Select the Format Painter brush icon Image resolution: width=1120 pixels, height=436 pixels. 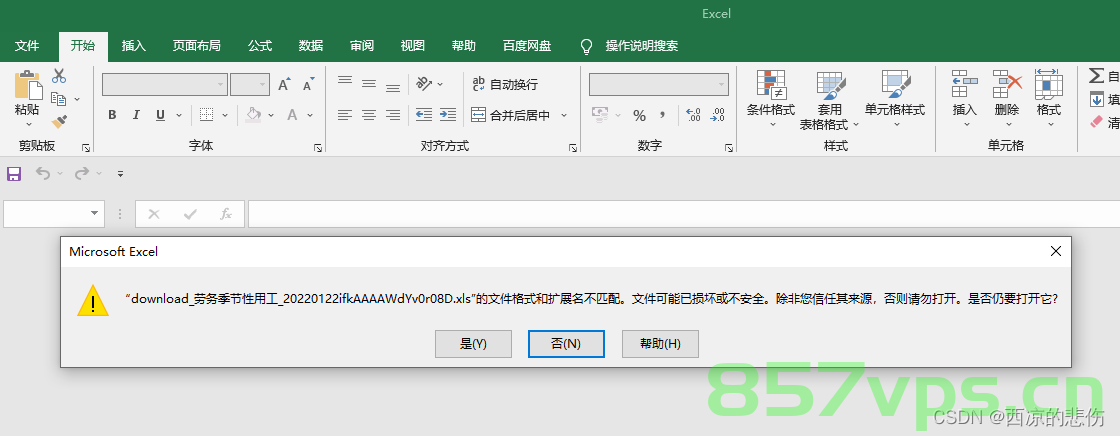tap(59, 122)
